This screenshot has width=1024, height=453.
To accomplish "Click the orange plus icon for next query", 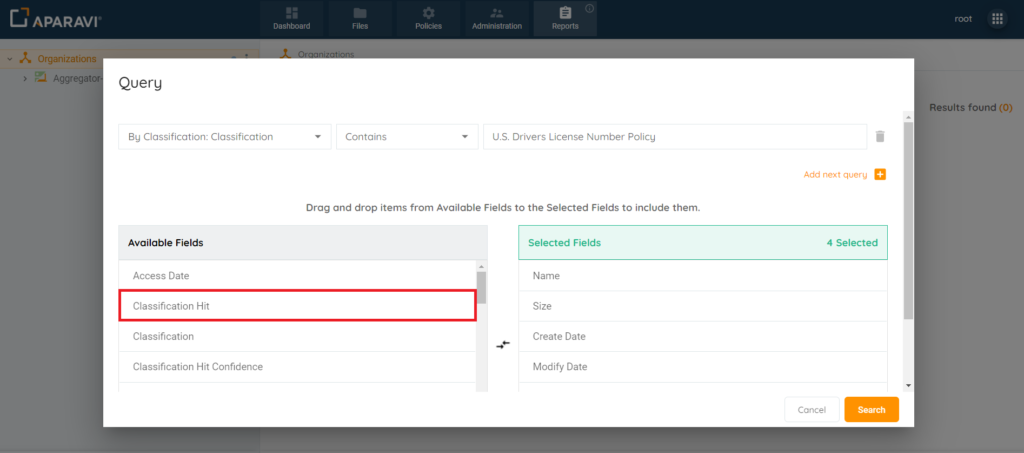I will [x=880, y=175].
